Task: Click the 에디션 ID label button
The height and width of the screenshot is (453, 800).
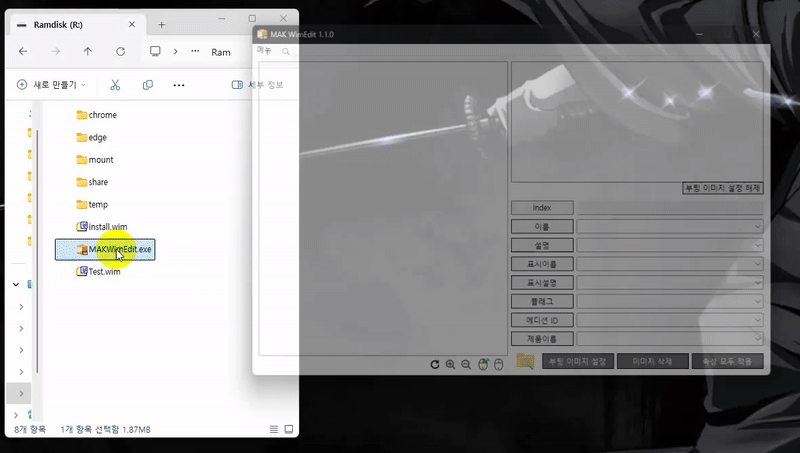Action: tap(542, 320)
